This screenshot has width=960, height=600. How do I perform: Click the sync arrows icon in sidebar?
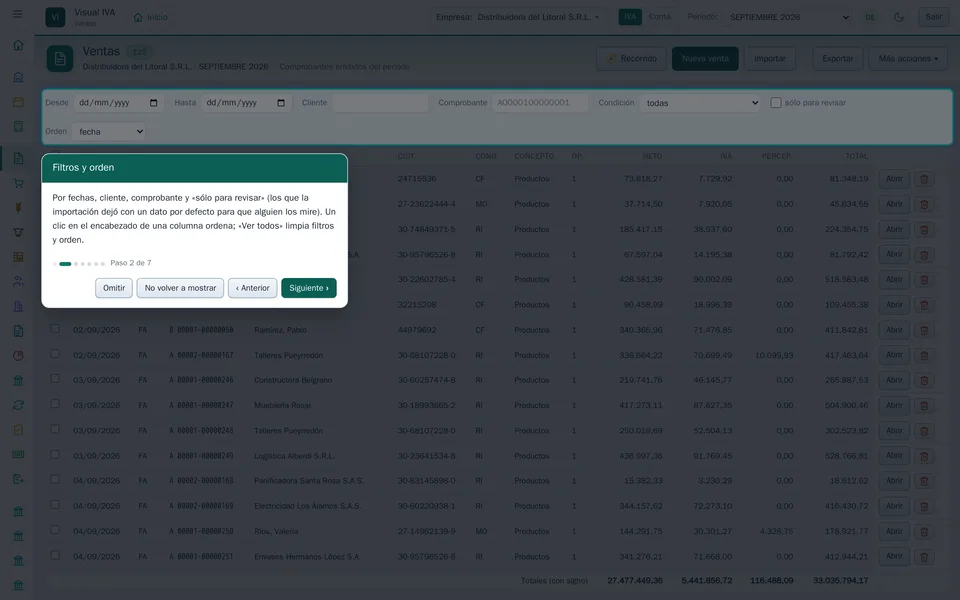(18, 405)
